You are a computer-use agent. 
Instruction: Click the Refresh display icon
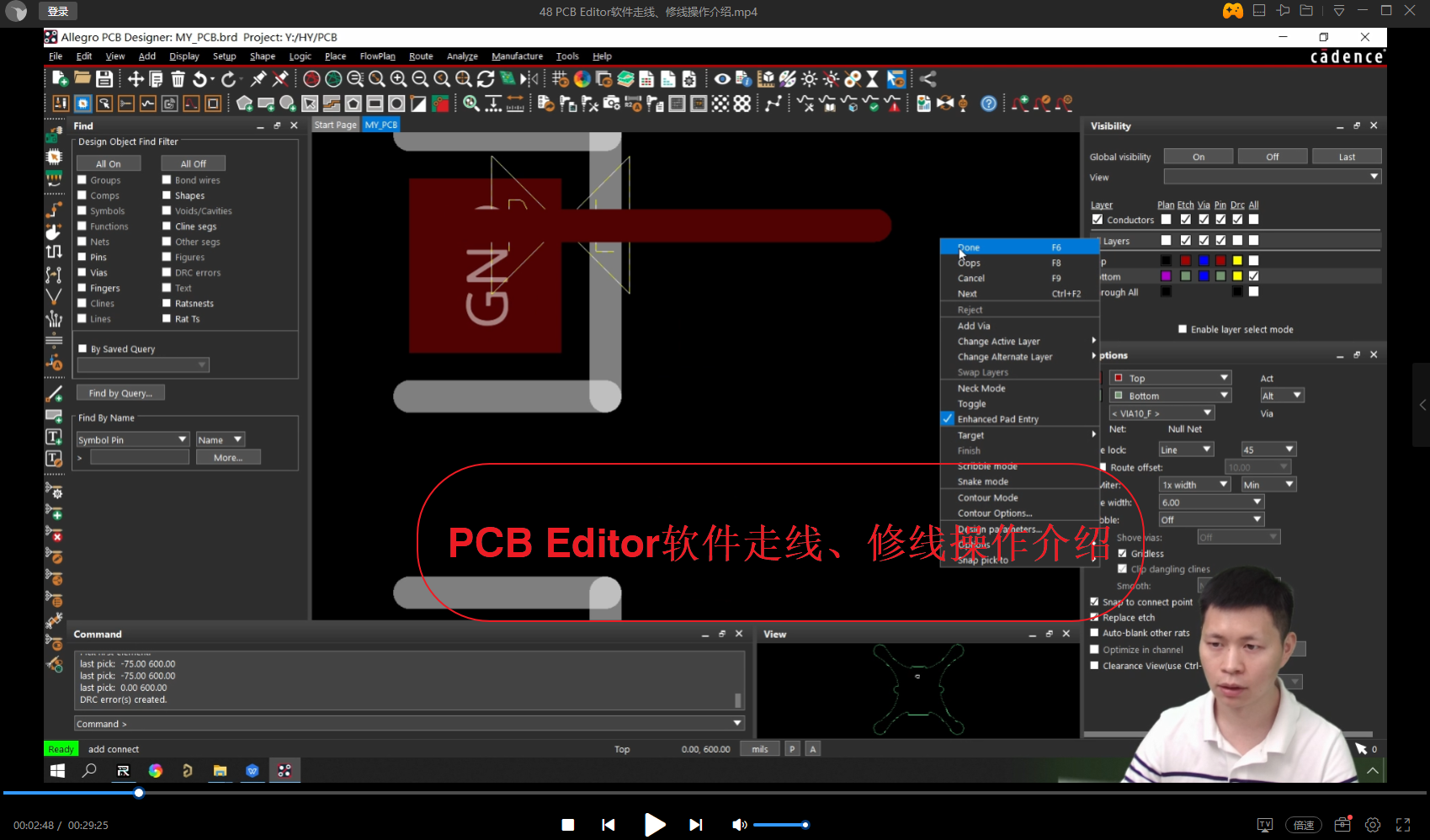(x=486, y=78)
